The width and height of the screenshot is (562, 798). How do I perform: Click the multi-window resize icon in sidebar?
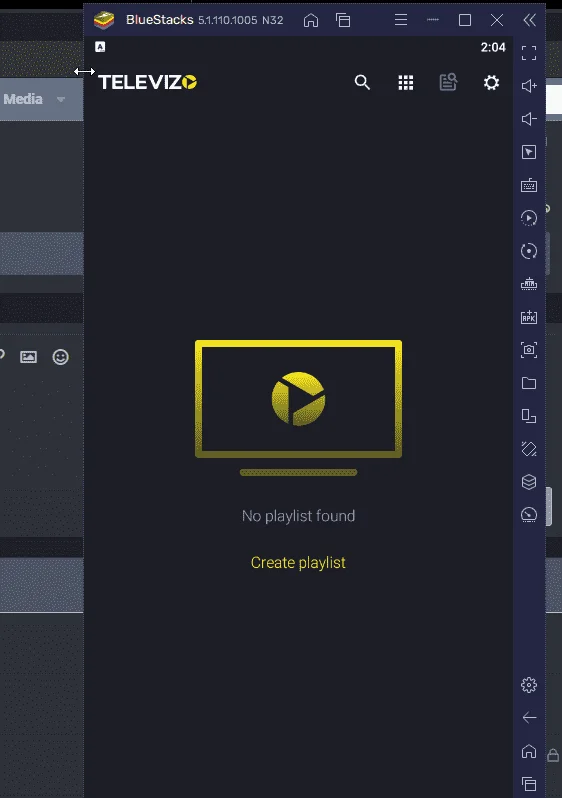529,416
